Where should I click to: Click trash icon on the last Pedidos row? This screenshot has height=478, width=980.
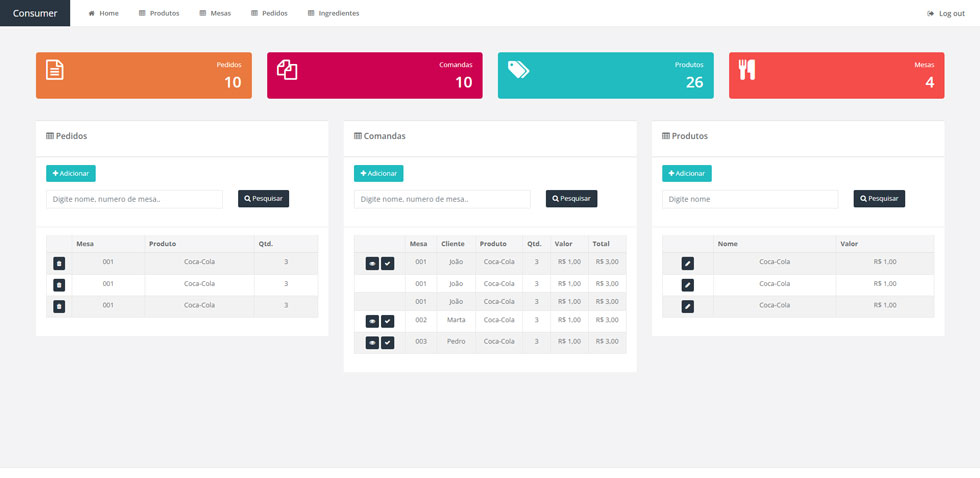pyautogui.click(x=59, y=306)
